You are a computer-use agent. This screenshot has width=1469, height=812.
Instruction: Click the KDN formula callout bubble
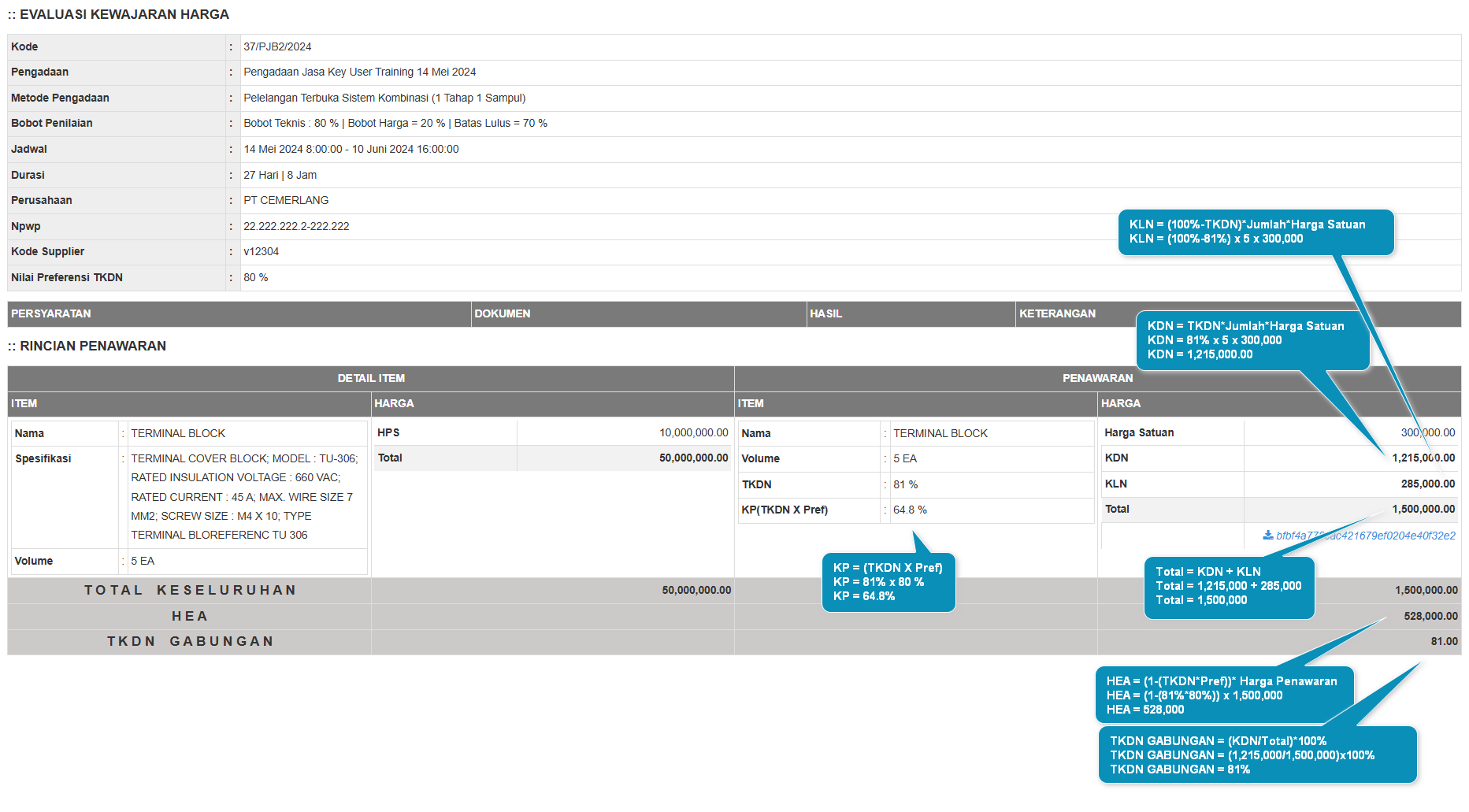coord(1252,340)
